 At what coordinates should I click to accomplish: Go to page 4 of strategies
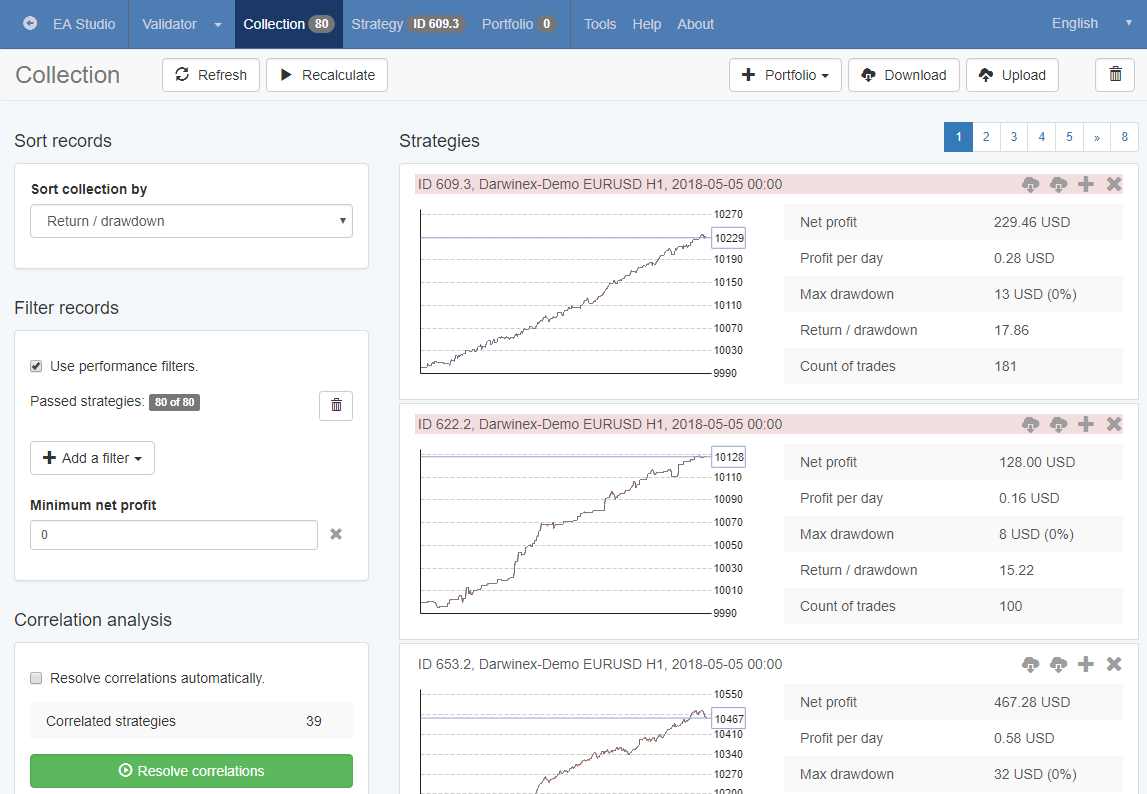click(x=1042, y=137)
